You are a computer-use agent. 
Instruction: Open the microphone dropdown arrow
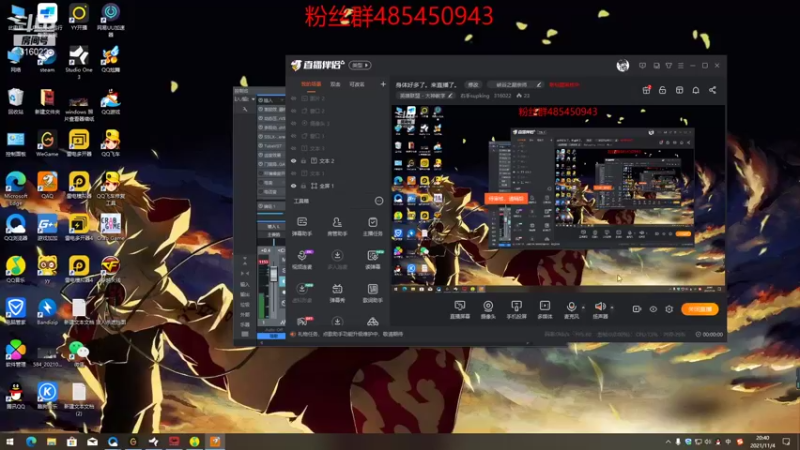pyautogui.click(x=583, y=308)
